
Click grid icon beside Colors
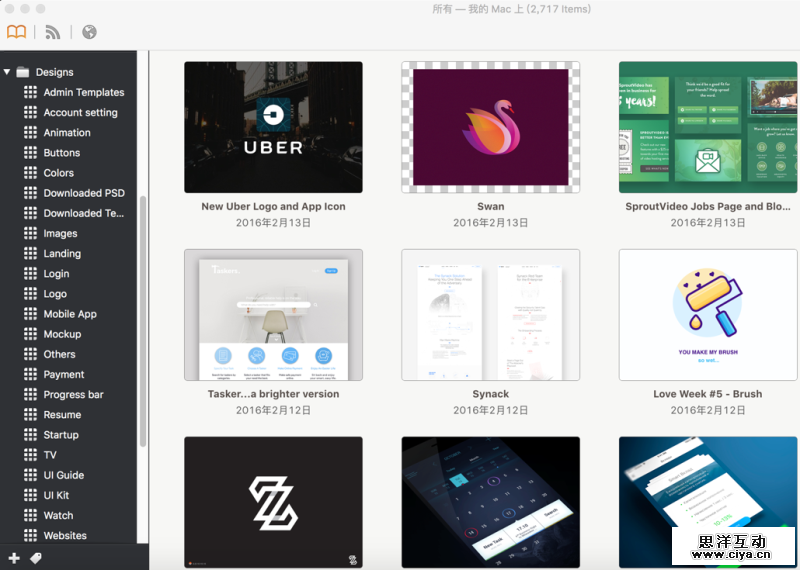(x=30, y=172)
